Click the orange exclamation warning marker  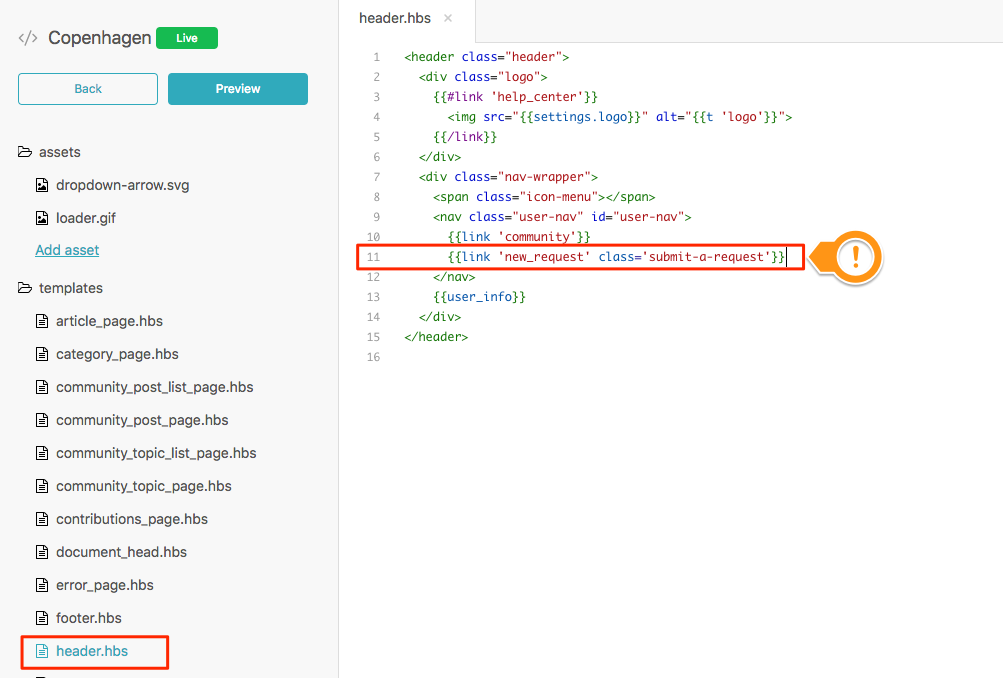click(856, 258)
